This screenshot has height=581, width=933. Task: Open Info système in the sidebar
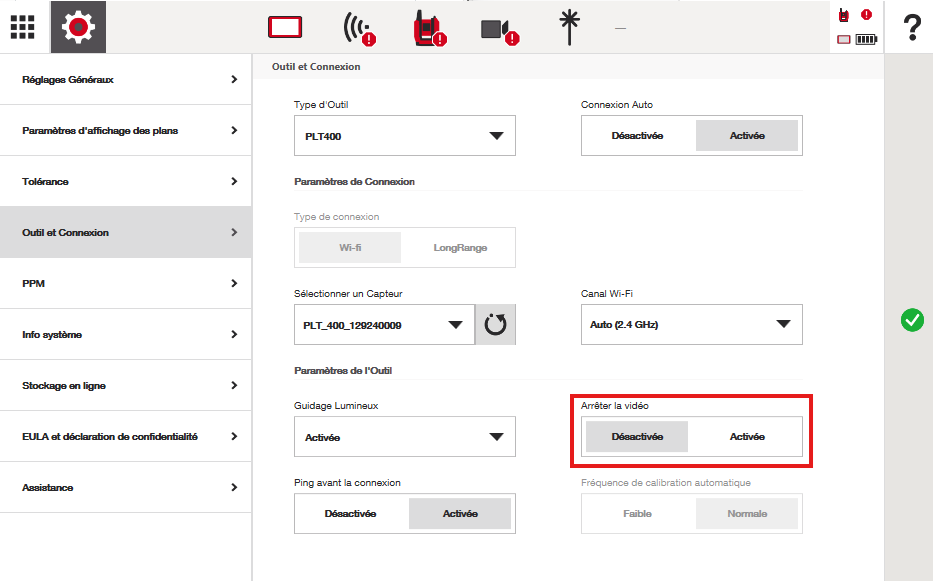tap(125, 335)
